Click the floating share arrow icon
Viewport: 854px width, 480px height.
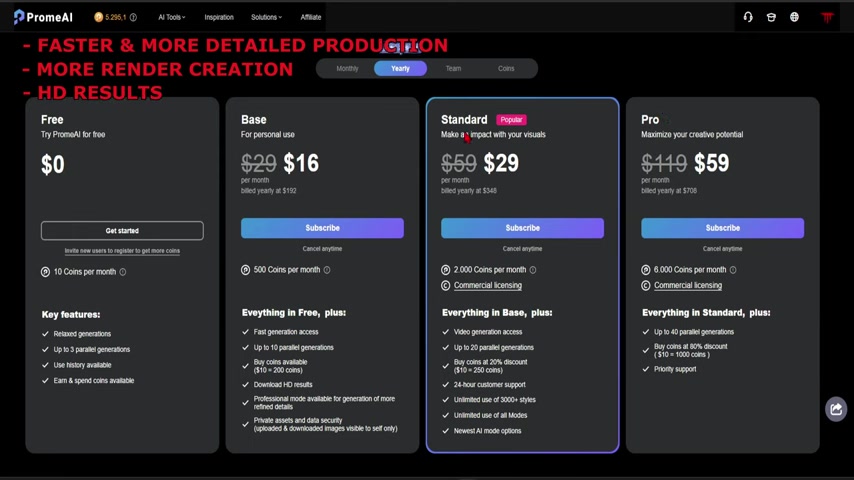(x=835, y=409)
